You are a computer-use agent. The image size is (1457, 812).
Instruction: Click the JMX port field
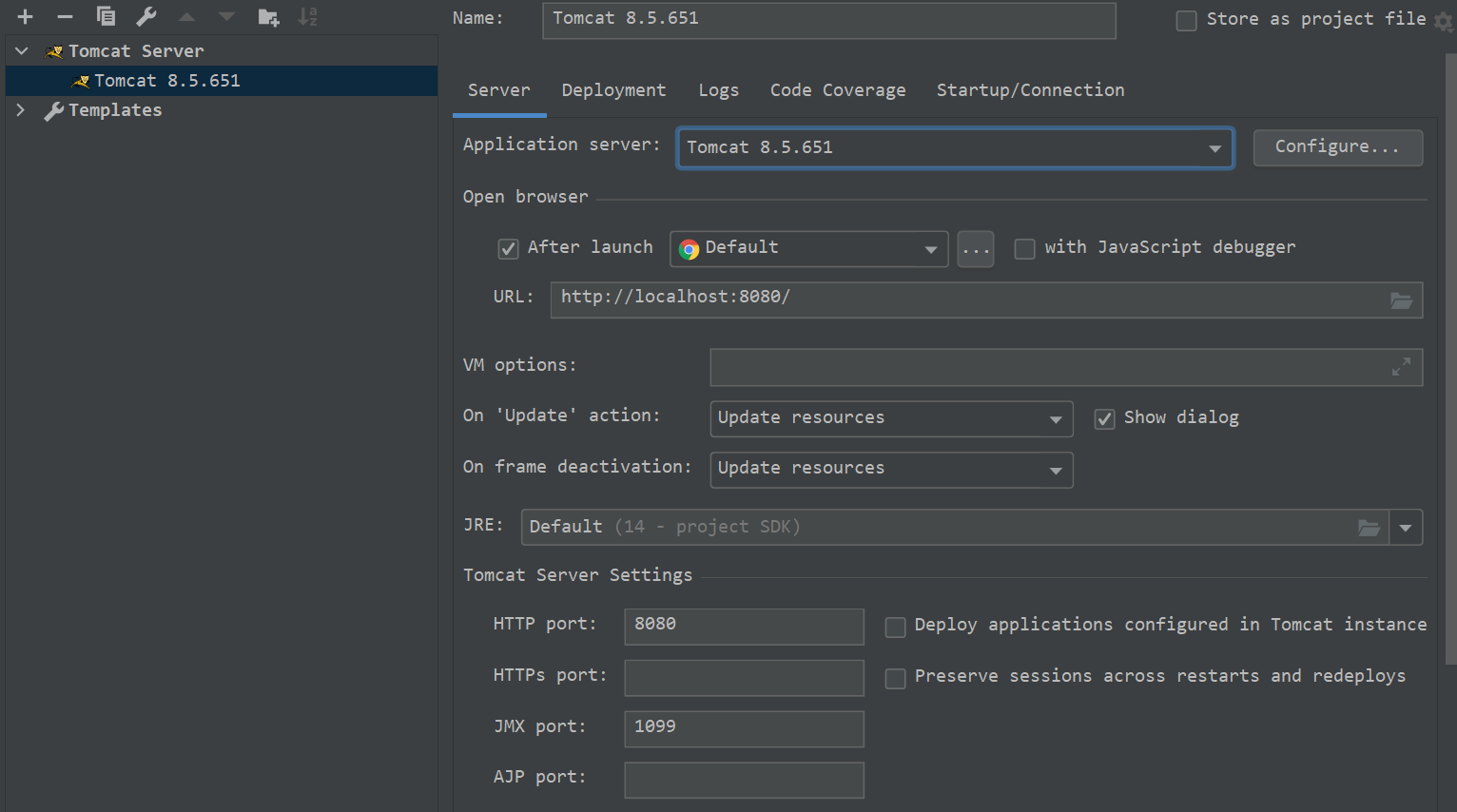[745, 729]
